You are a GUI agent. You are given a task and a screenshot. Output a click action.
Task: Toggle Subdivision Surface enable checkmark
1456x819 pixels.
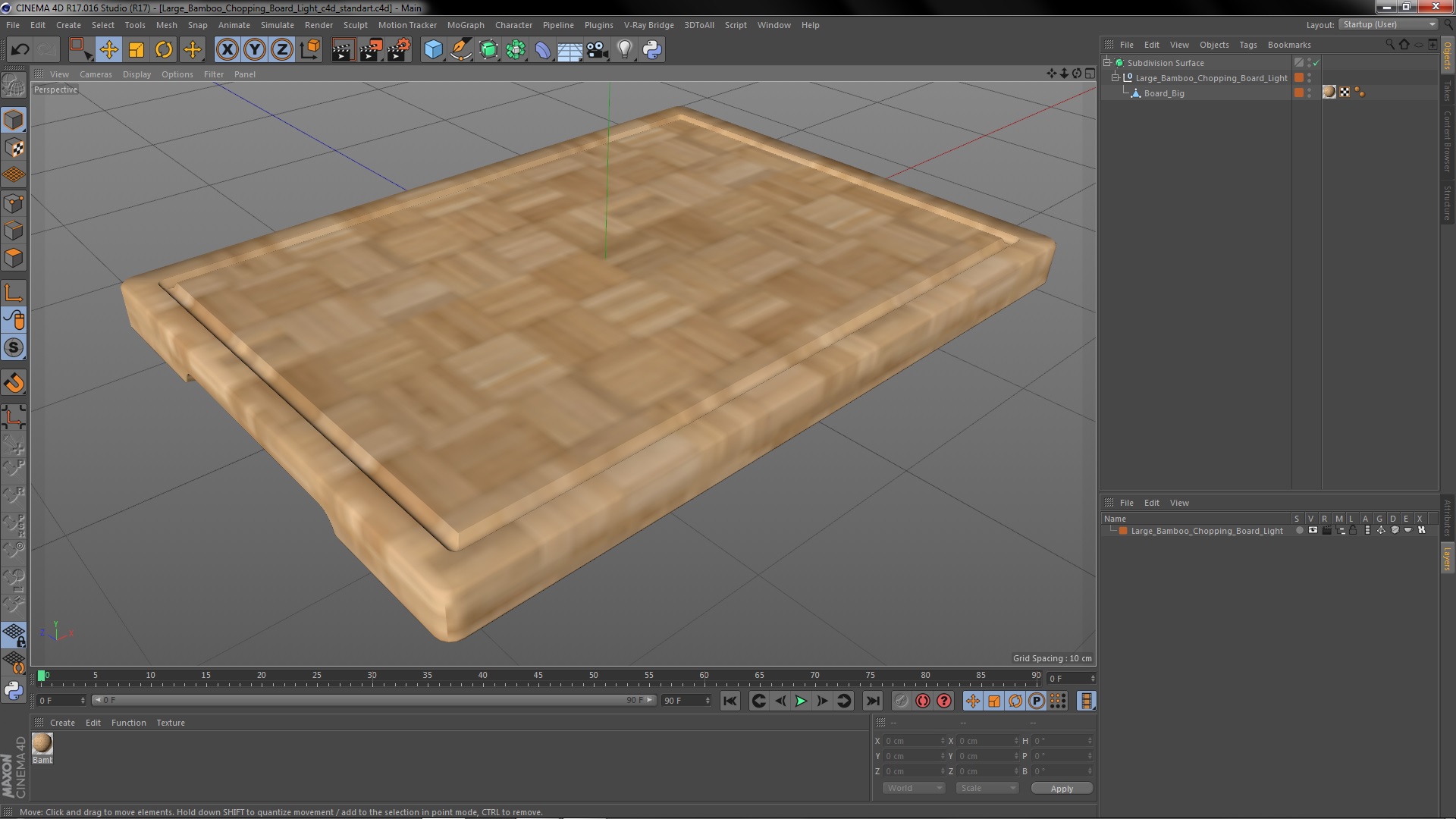[x=1316, y=63]
